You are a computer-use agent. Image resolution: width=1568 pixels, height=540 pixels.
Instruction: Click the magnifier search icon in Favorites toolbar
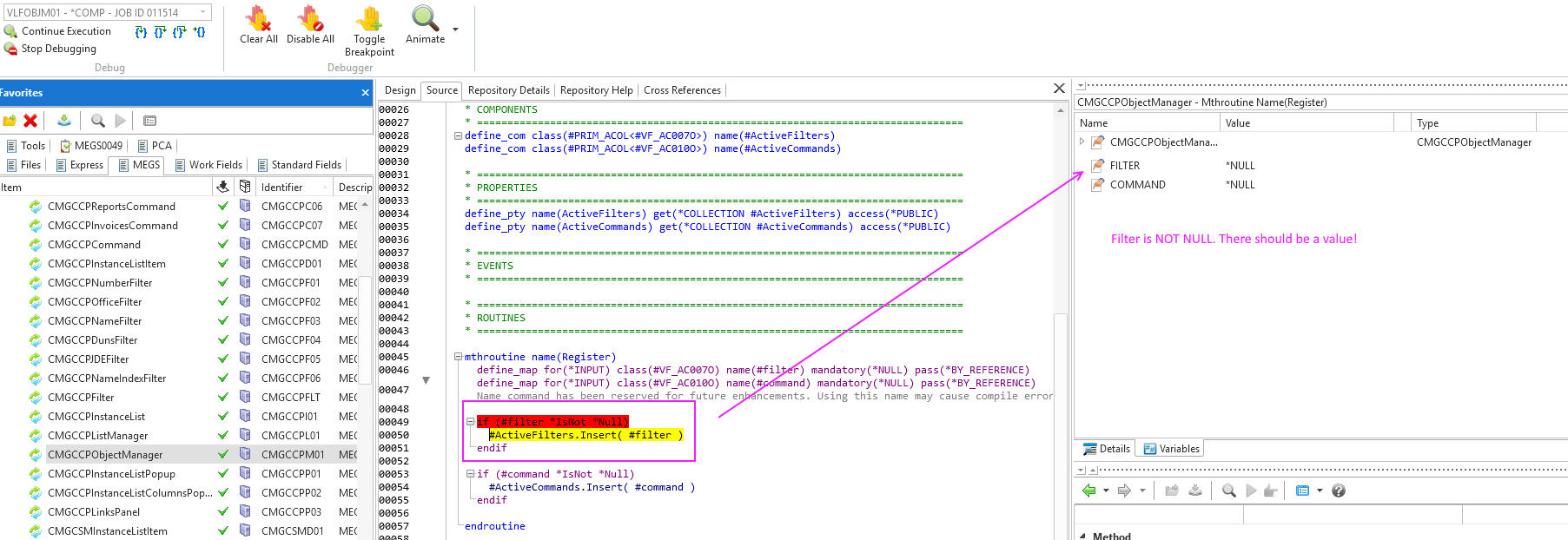point(98,121)
